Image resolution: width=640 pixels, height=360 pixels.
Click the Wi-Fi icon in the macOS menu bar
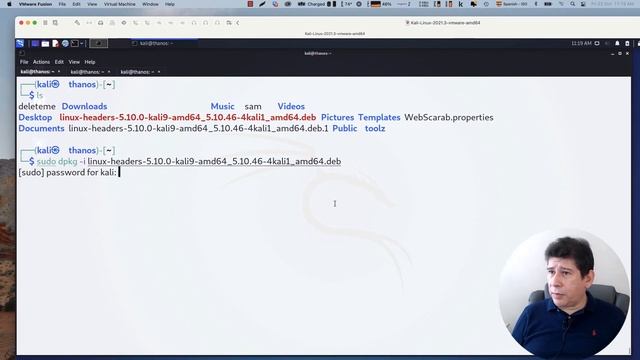(x=561, y=4)
